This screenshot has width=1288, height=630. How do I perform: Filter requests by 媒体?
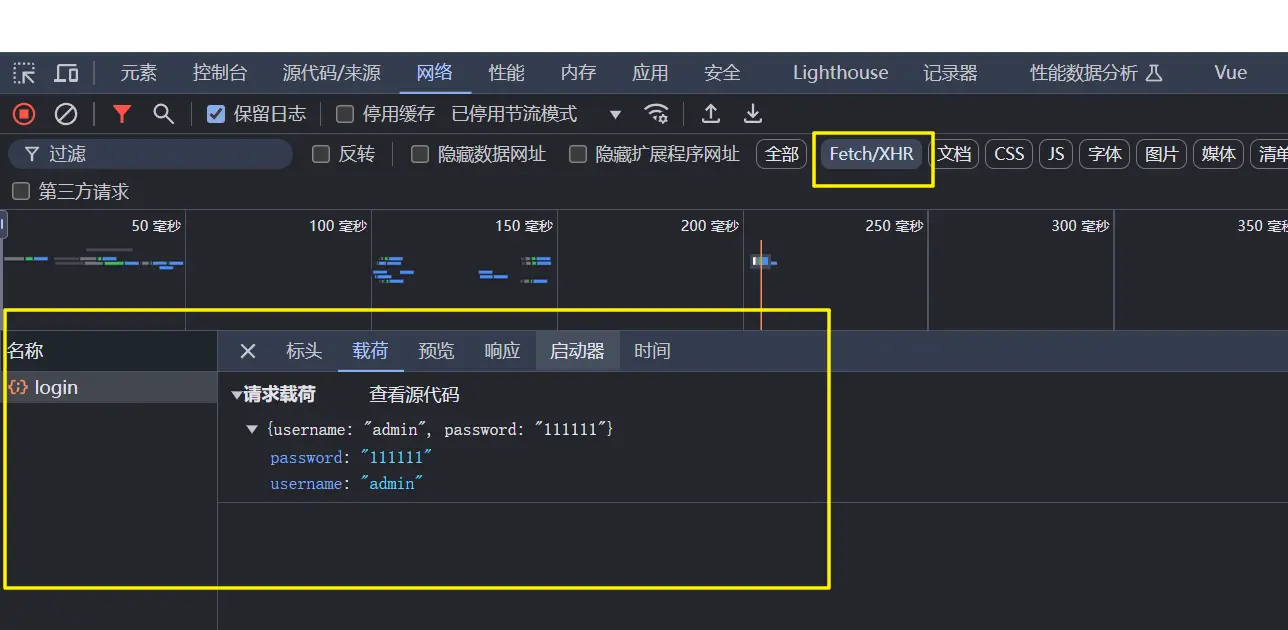tap(1219, 154)
